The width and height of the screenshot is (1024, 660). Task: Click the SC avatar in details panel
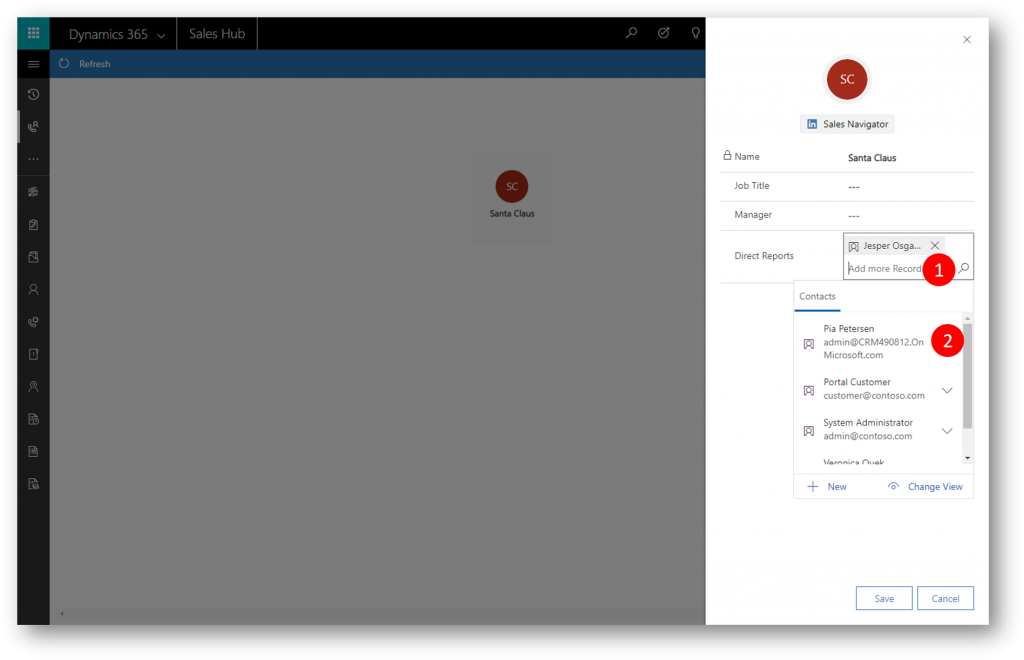point(847,79)
